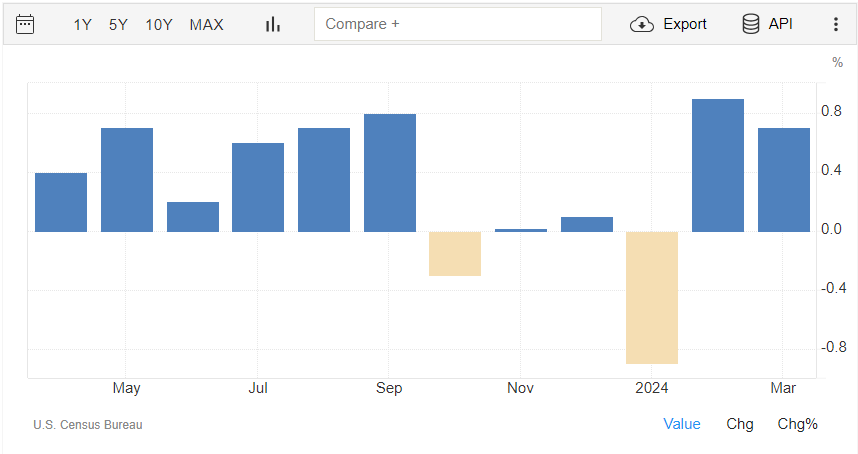Click the blue bar above May

click(127, 180)
